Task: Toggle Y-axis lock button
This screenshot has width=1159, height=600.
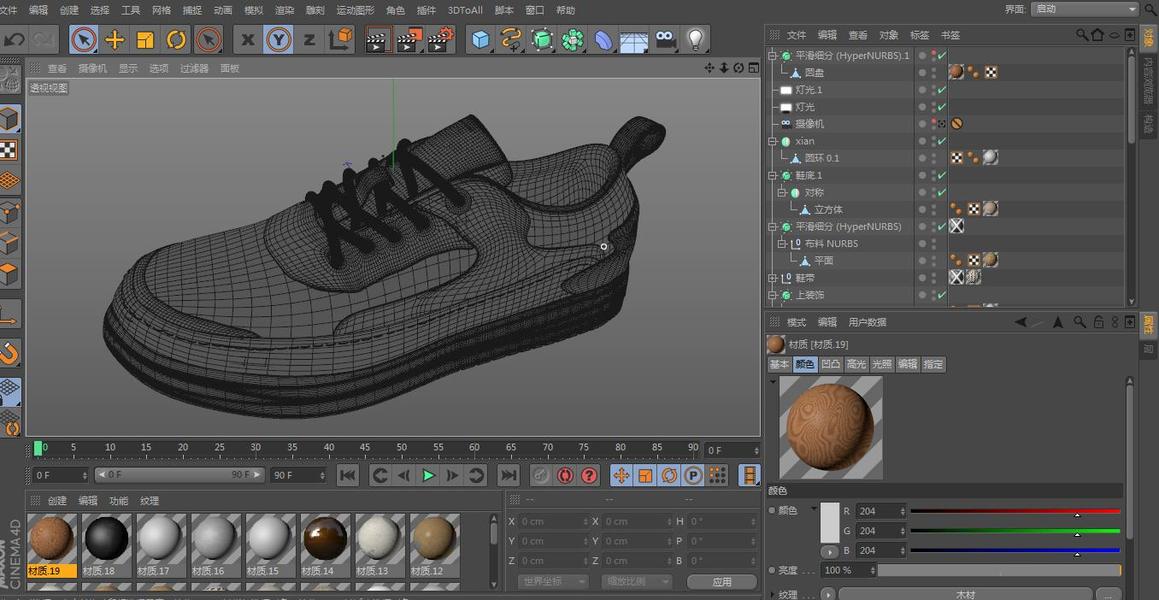Action: 278,40
